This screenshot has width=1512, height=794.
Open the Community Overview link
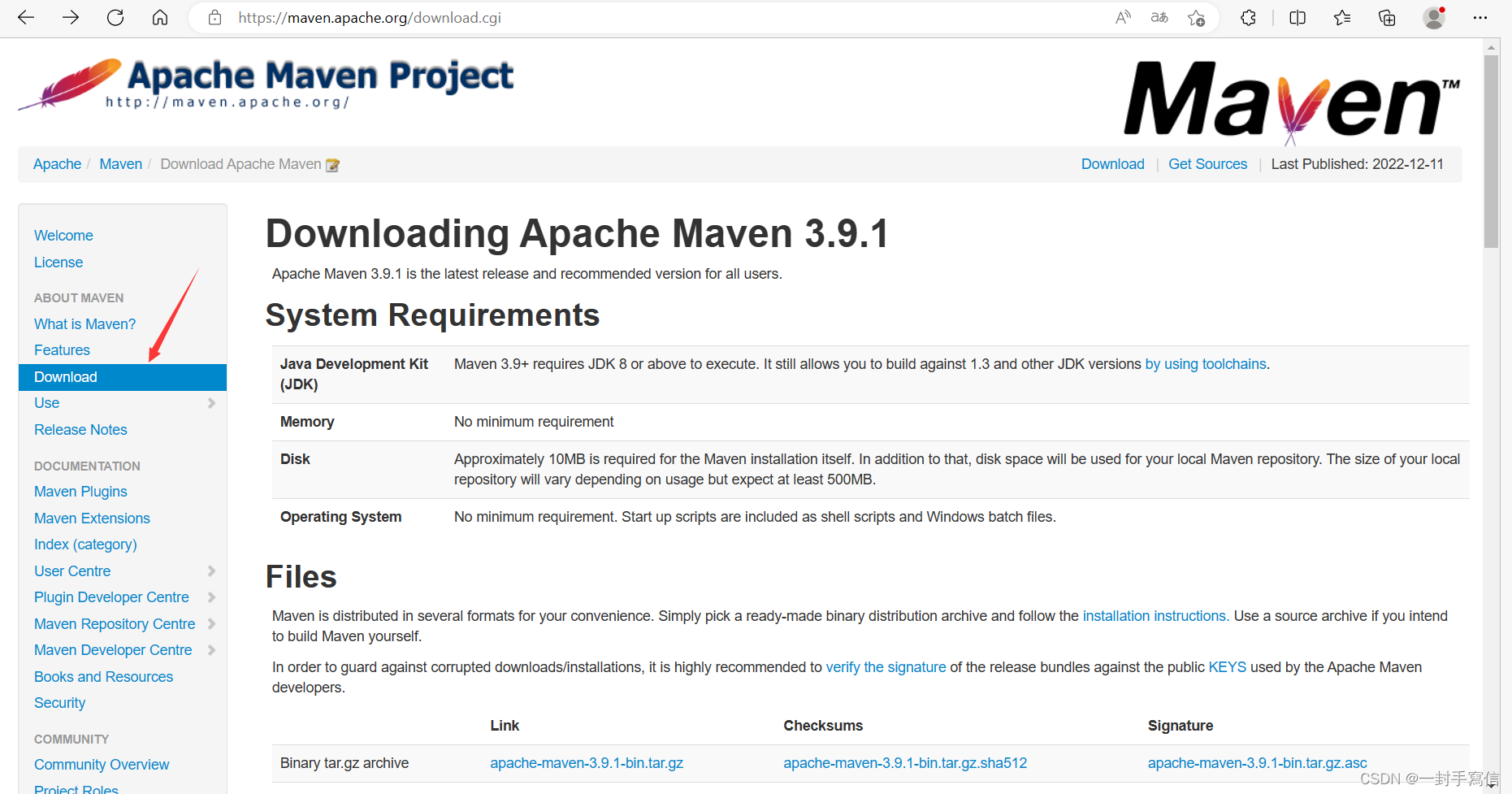coord(102,765)
